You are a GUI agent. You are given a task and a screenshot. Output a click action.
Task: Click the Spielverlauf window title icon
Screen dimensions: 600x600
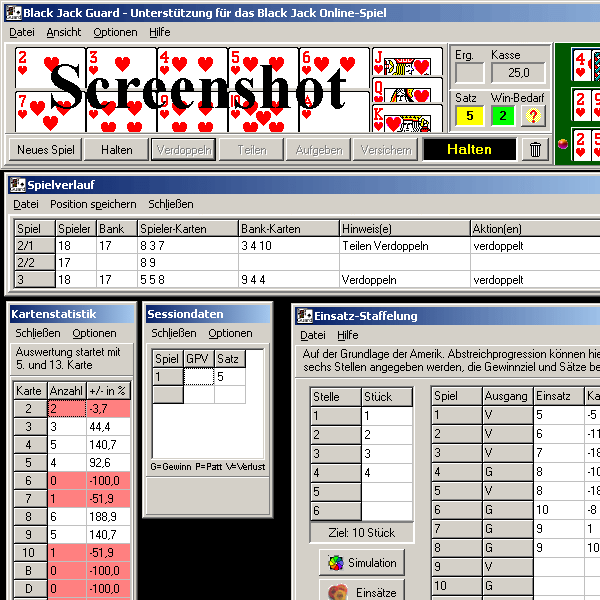coord(17,185)
